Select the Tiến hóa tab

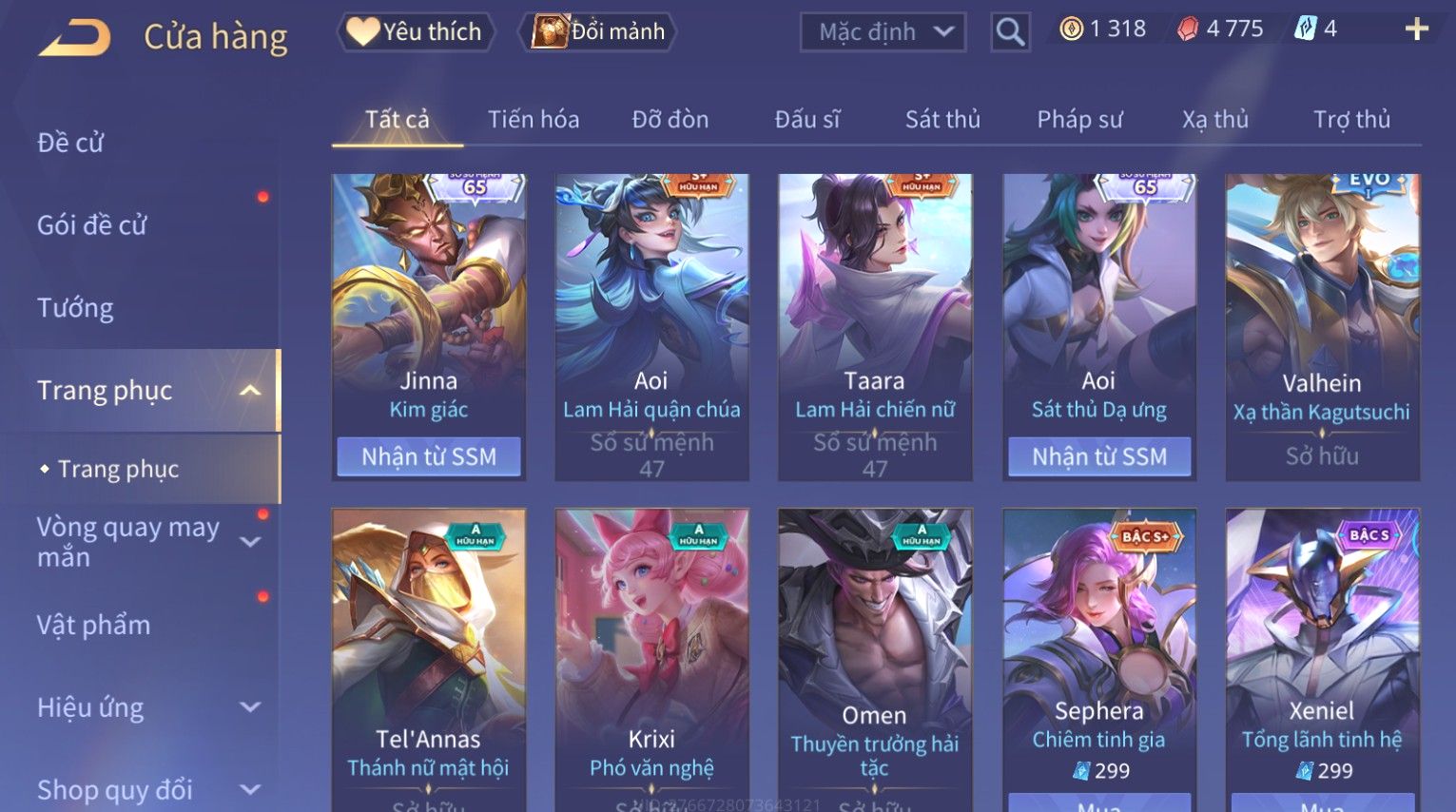click(534, 119)
